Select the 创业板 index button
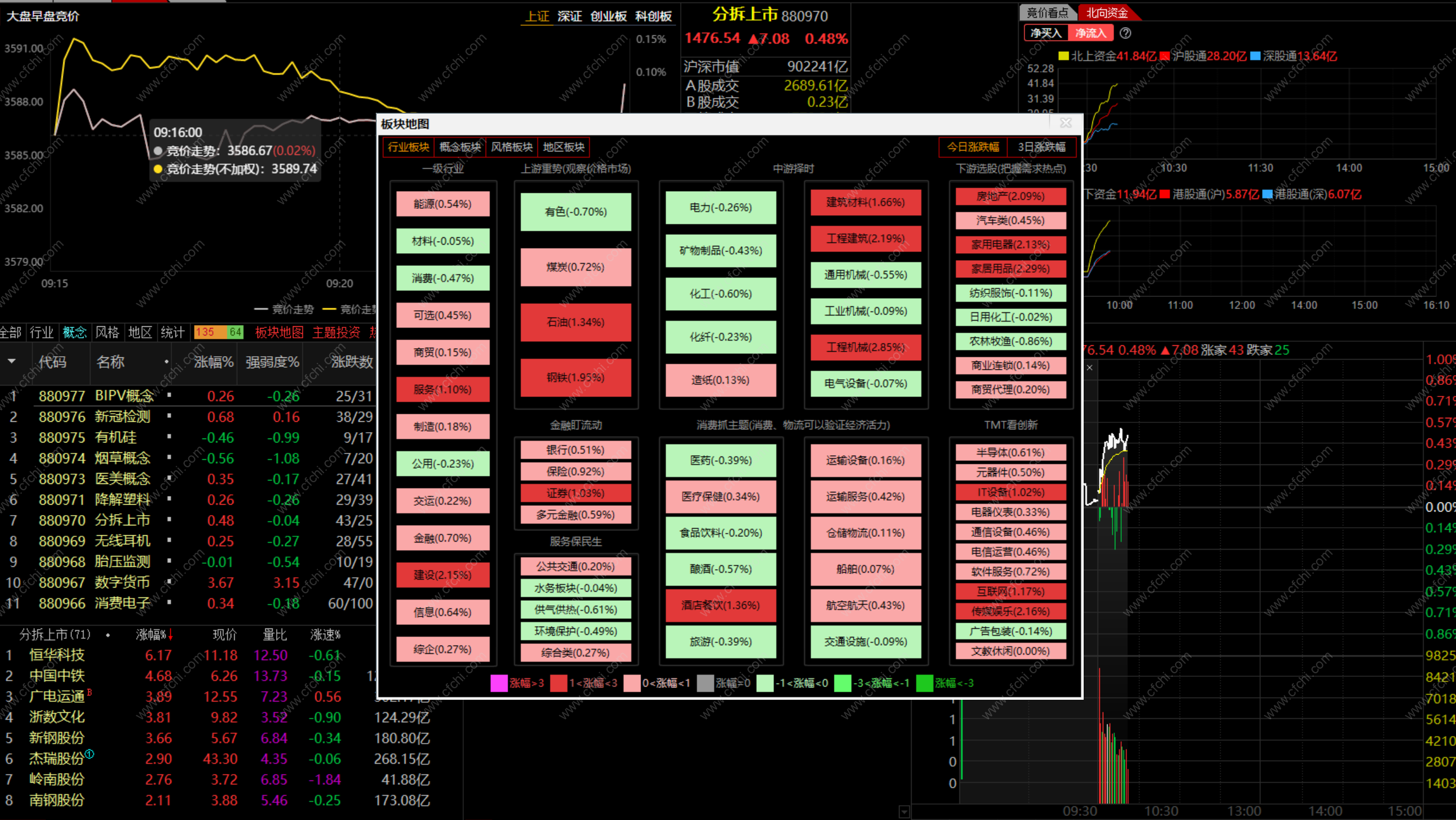 [608, 16]
